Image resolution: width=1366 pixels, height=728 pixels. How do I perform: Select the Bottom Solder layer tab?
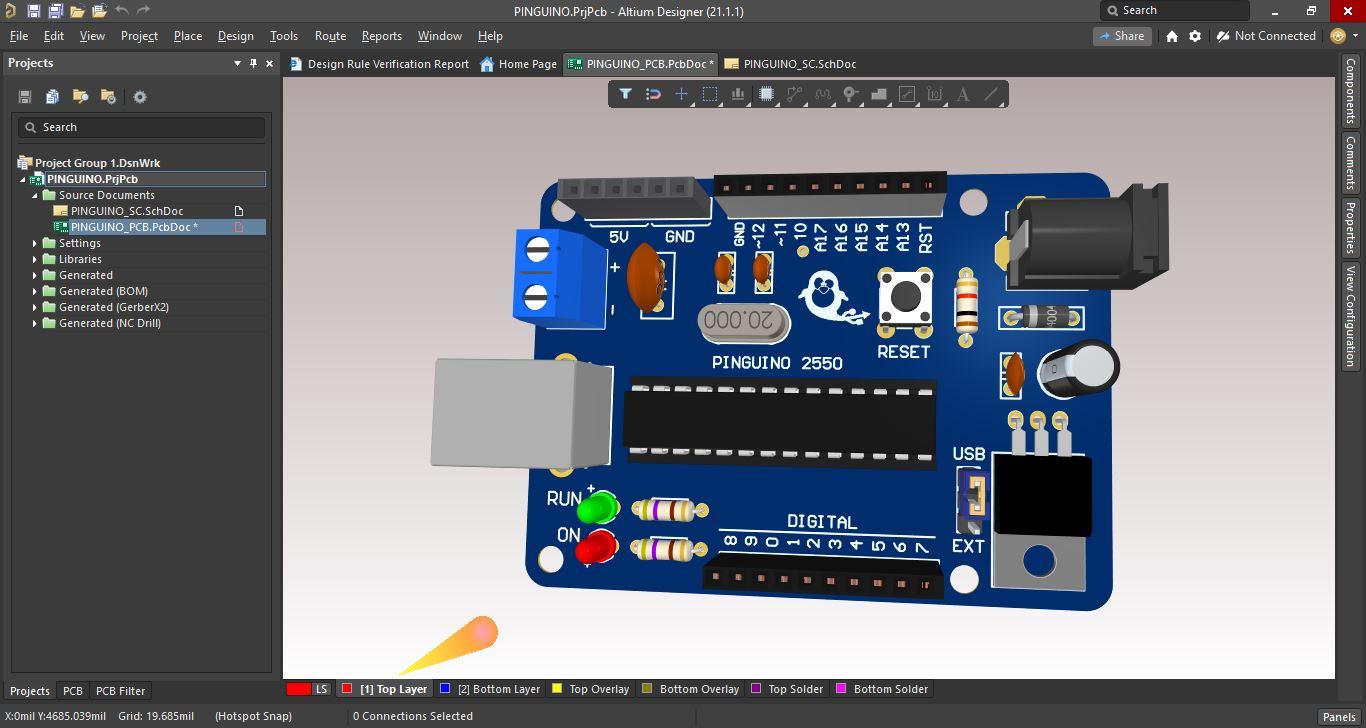click(883, 689)
